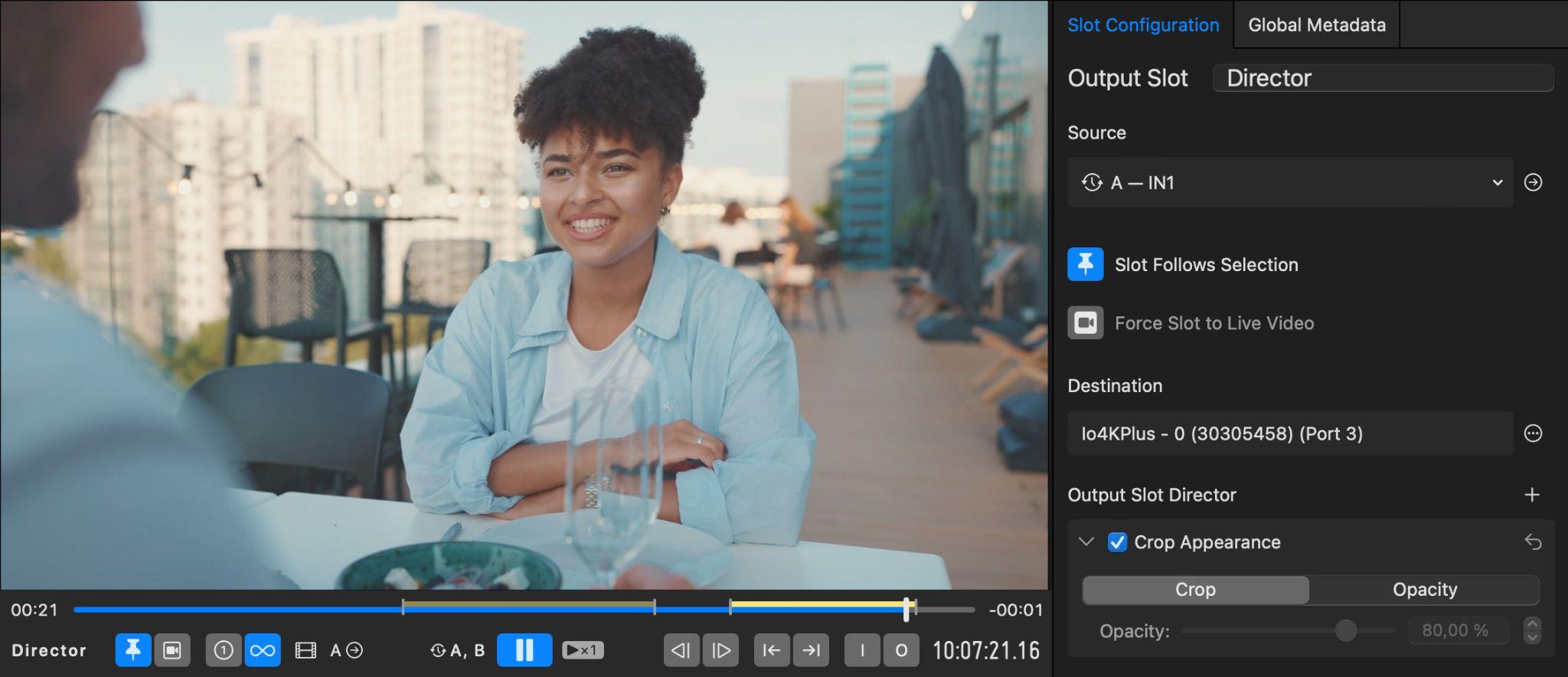
Task: Pause playback with the blue pause button
Action: pos(524,650)
